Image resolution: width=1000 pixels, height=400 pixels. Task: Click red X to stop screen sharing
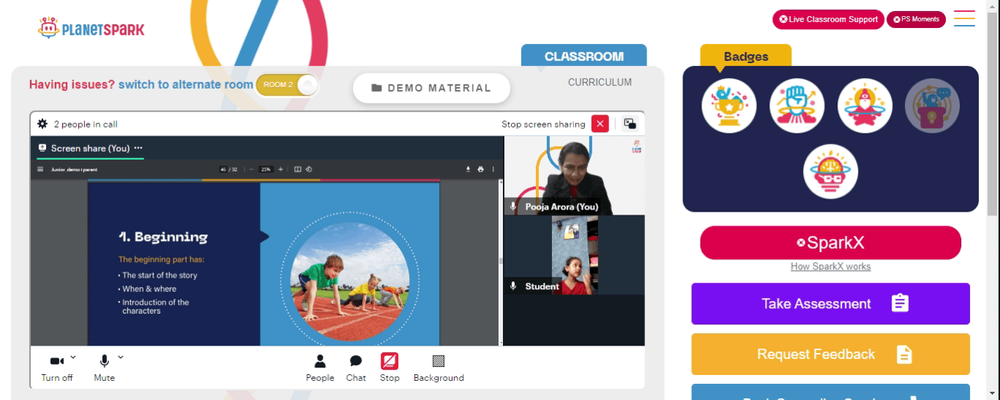tap(600, 124)
